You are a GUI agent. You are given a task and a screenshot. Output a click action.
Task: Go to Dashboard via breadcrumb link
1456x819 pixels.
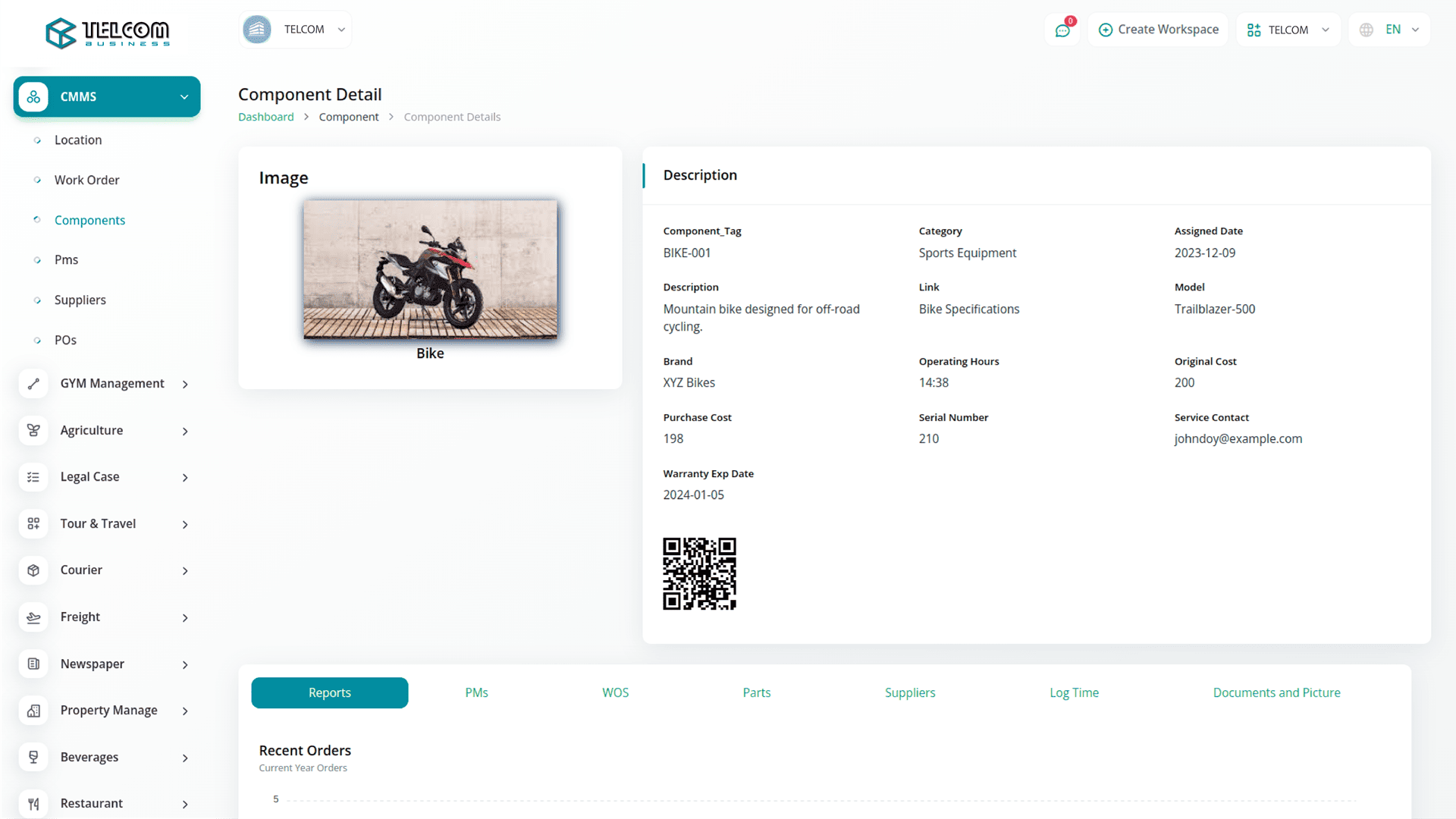[265, 117]
